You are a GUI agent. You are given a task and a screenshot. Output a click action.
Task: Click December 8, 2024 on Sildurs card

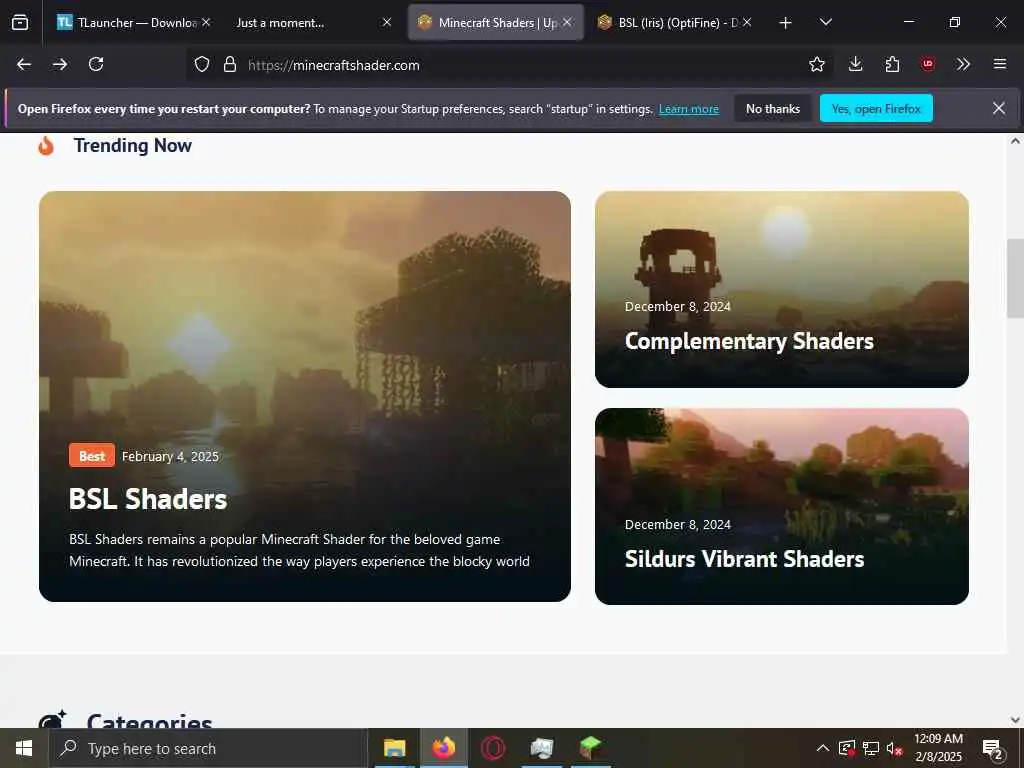click(678, 524)
